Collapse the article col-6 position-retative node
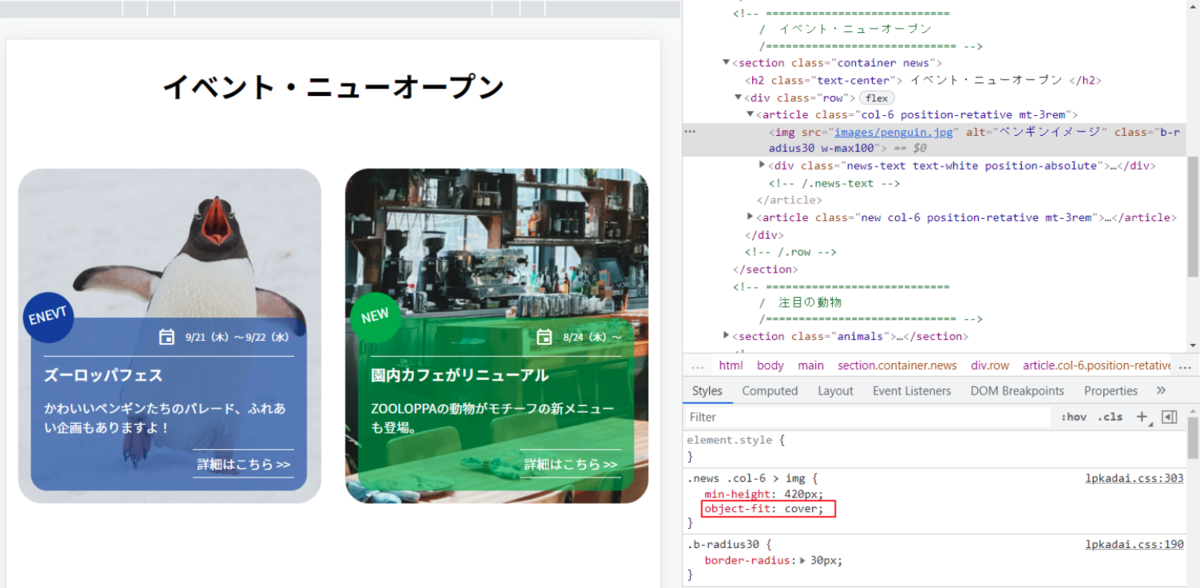The height and width of the screenshot is (588, 1200). [751, 115]
